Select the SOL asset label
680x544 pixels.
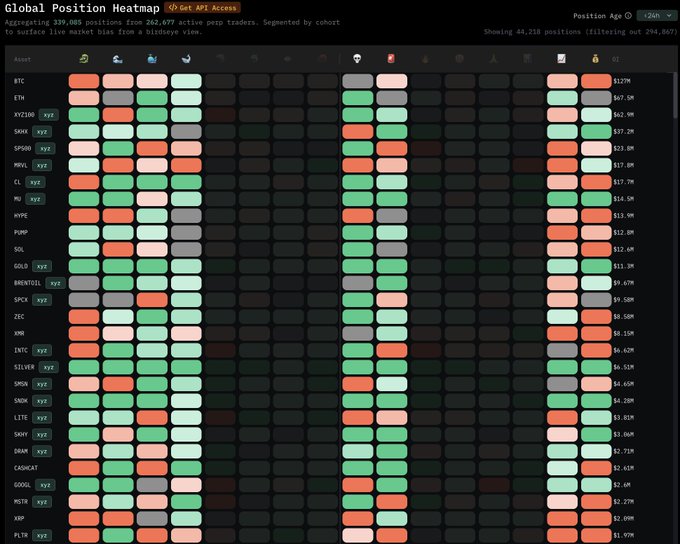pos(19,249)
